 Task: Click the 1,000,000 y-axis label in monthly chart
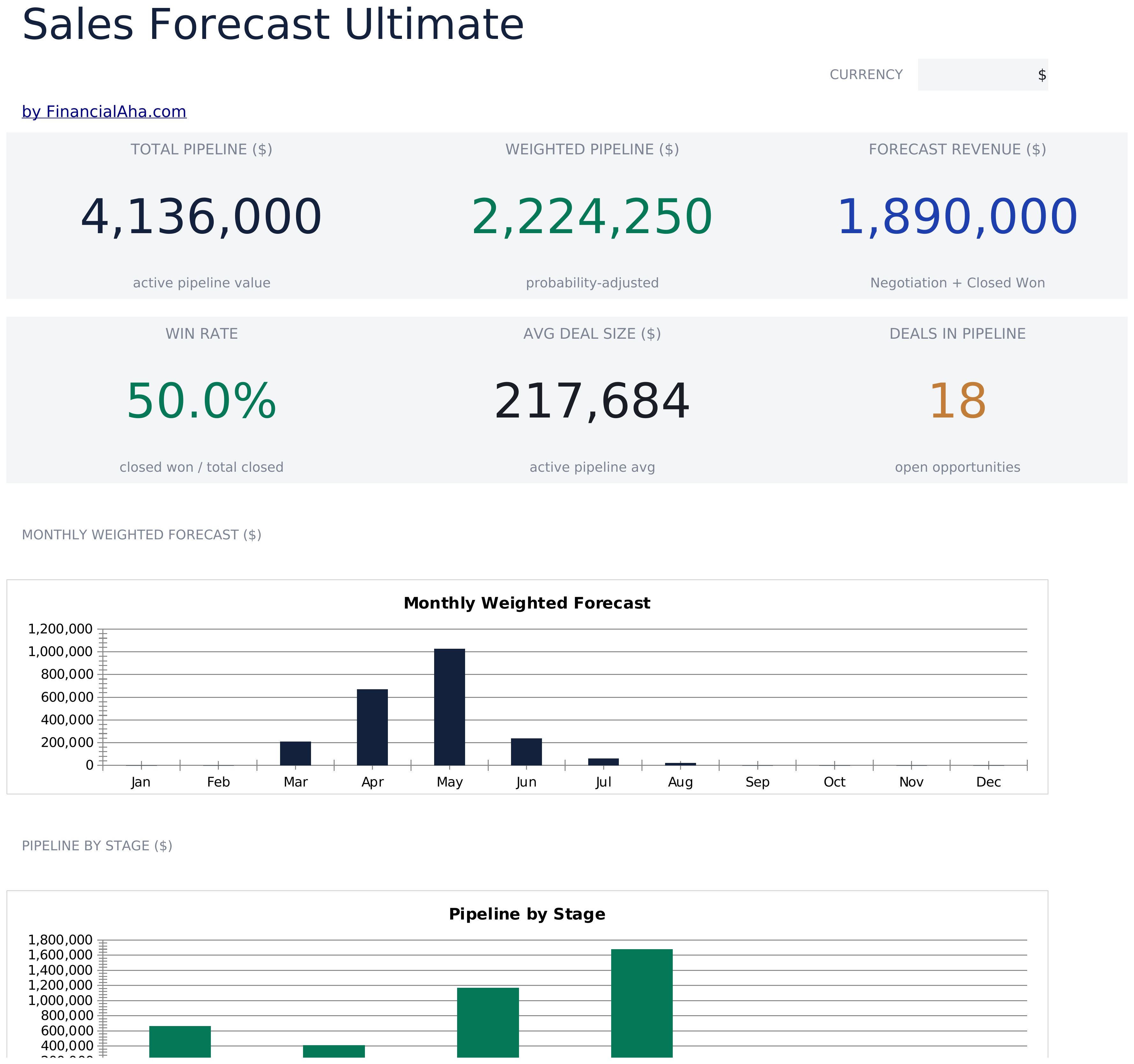coord(61,652)
